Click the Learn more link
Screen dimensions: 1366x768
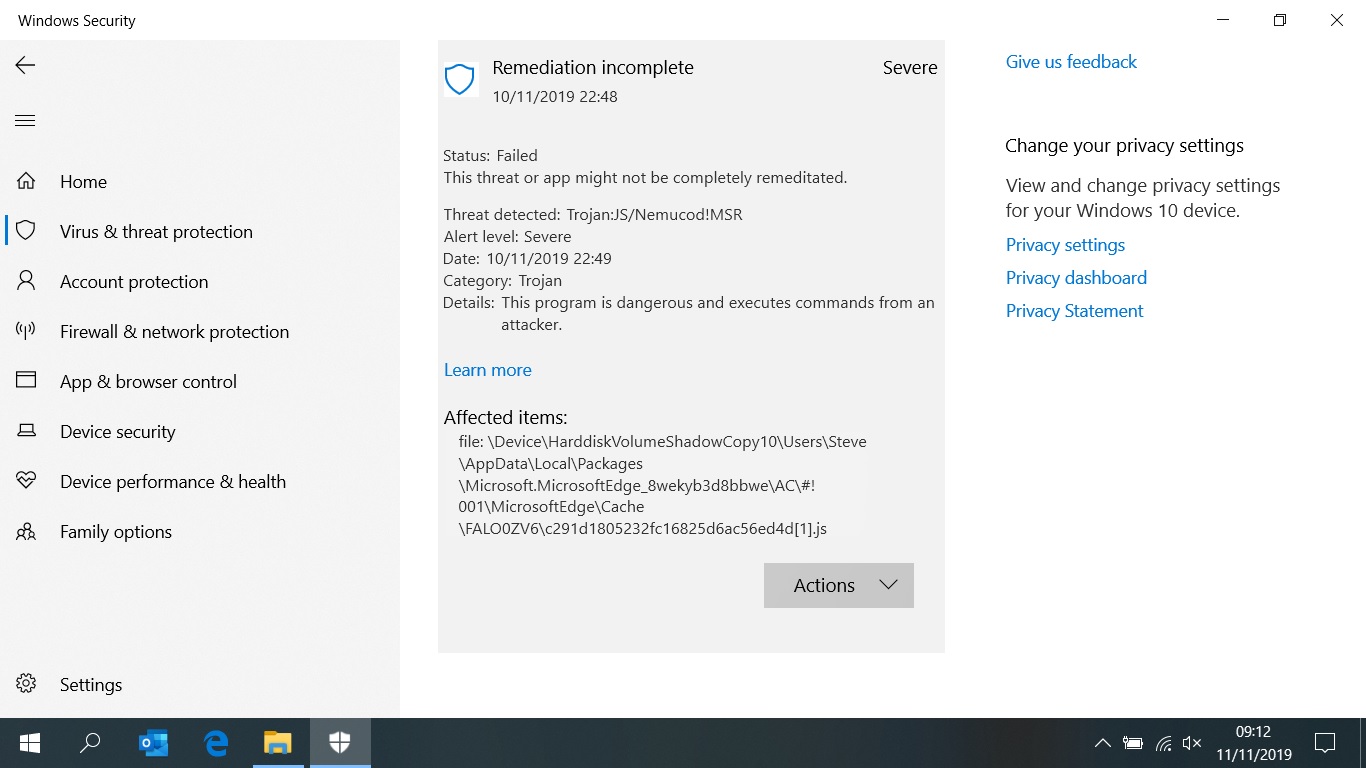[x=487, y=369]
